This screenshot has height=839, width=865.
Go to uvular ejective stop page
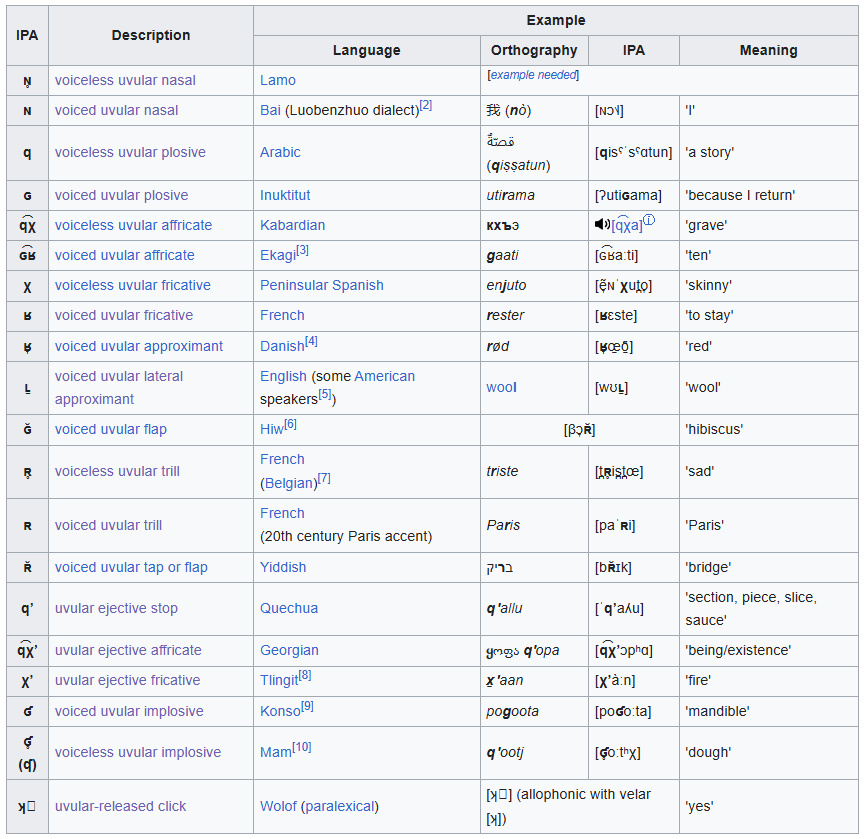pos(116,608)
